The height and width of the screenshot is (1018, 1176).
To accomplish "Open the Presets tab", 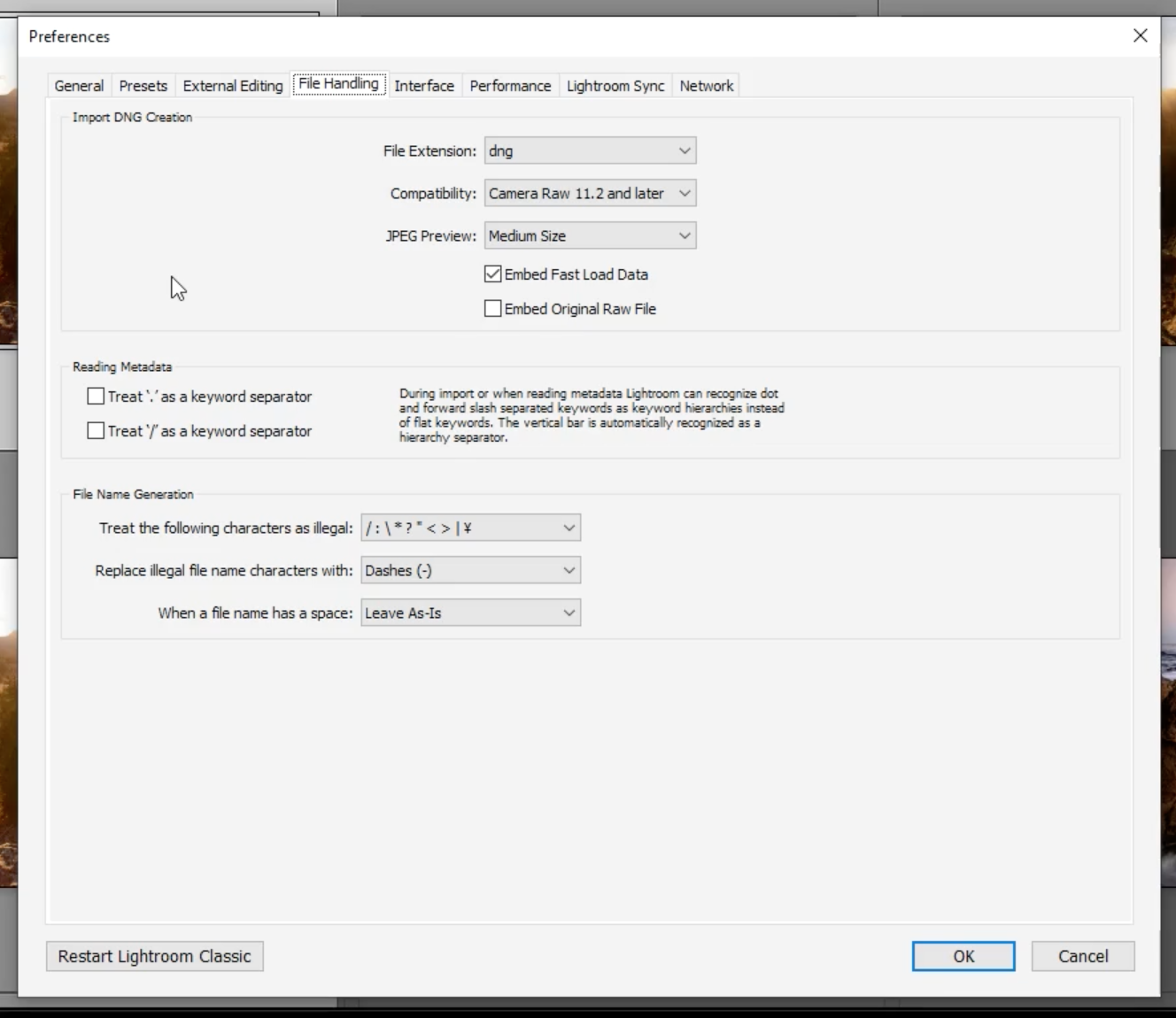I will click(143, 85).
